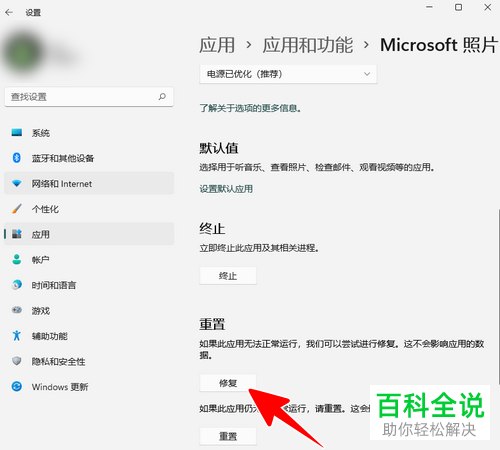Open link 了解关于选项的更多信息
The image size is (500, 450).
pos(250,108)
